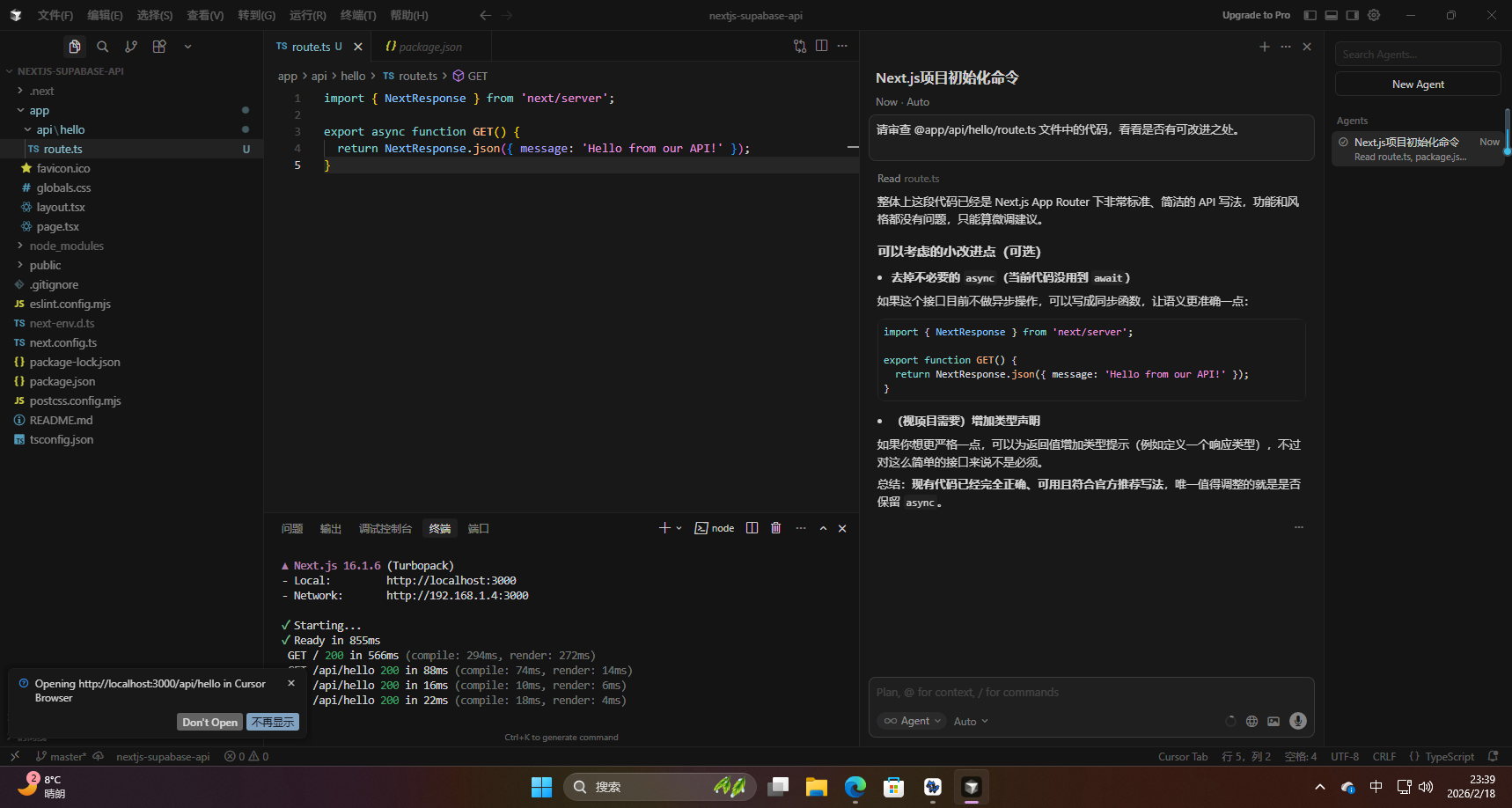
Task: Focus the Search Agents input field
Action: coord(1418,54)
